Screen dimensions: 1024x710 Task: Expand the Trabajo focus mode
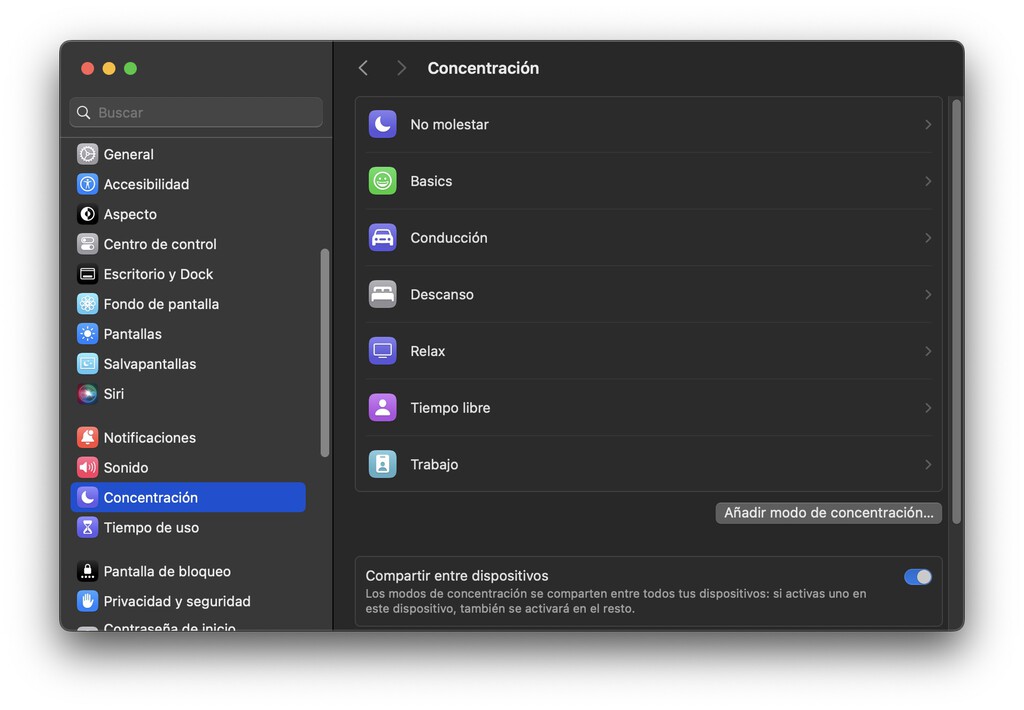[x=650, y=463]
